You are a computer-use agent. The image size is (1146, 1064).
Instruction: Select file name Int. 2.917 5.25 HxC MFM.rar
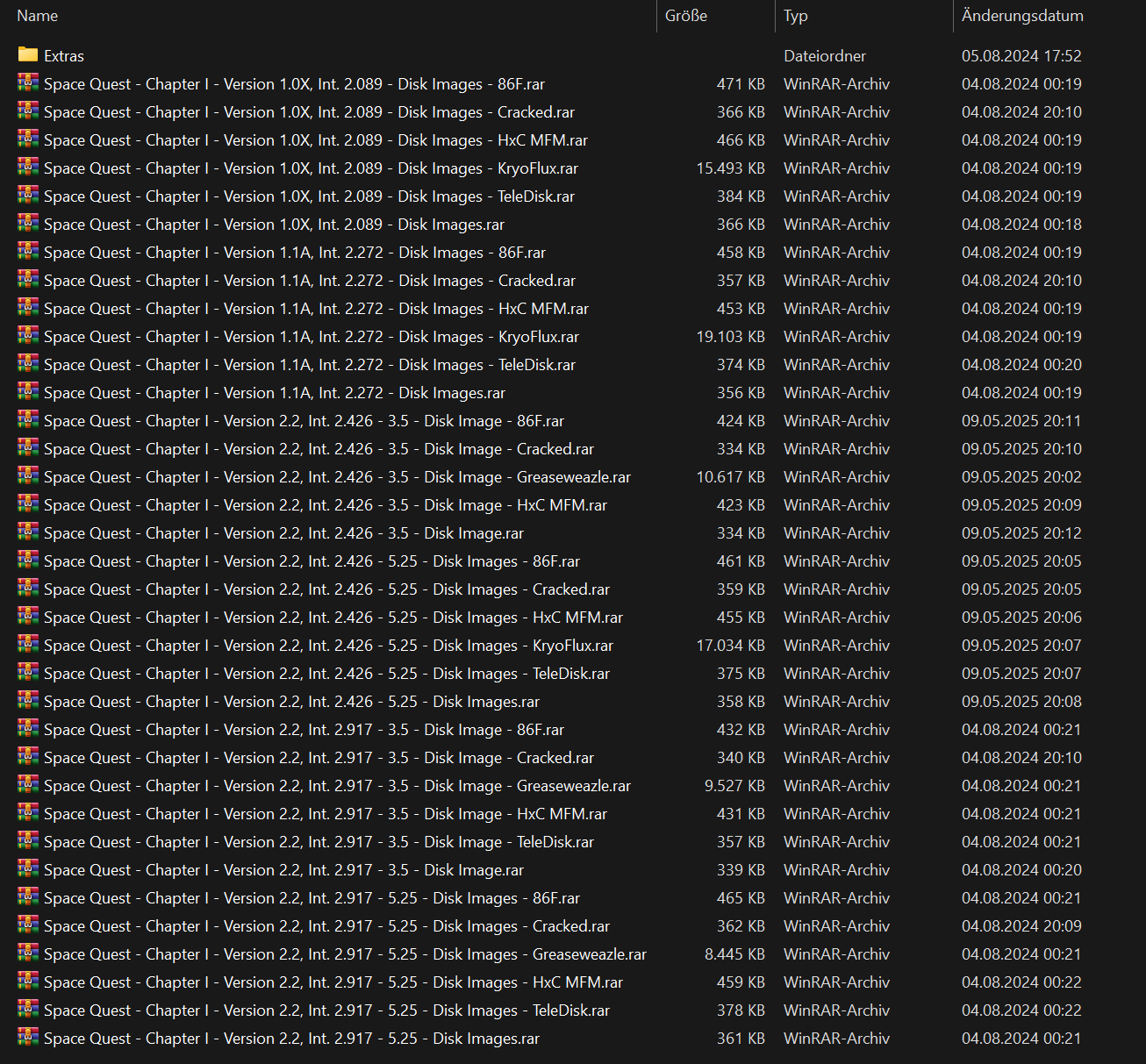click(333, 982)
